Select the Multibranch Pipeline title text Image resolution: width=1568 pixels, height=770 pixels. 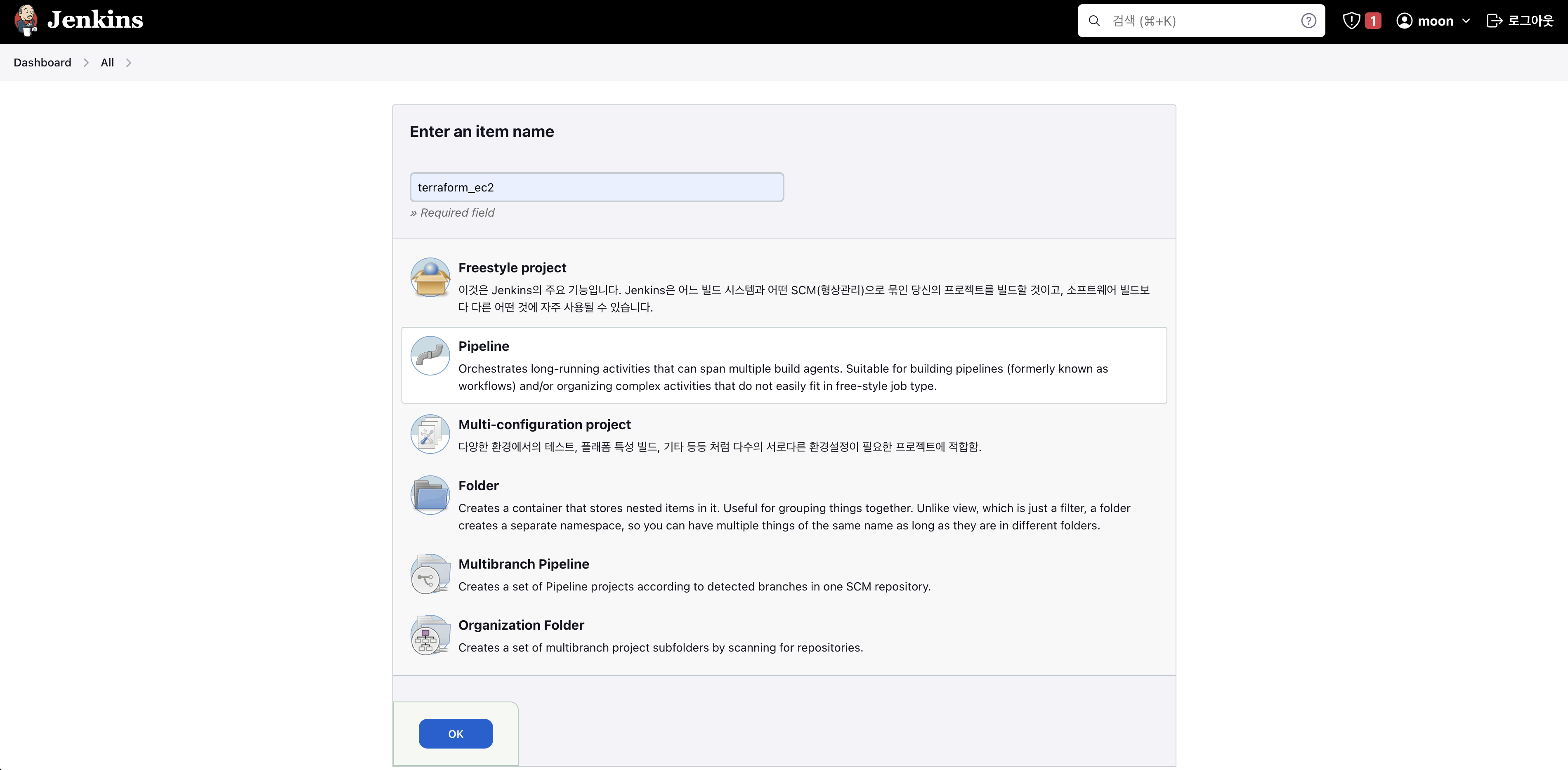pos(524,564)
